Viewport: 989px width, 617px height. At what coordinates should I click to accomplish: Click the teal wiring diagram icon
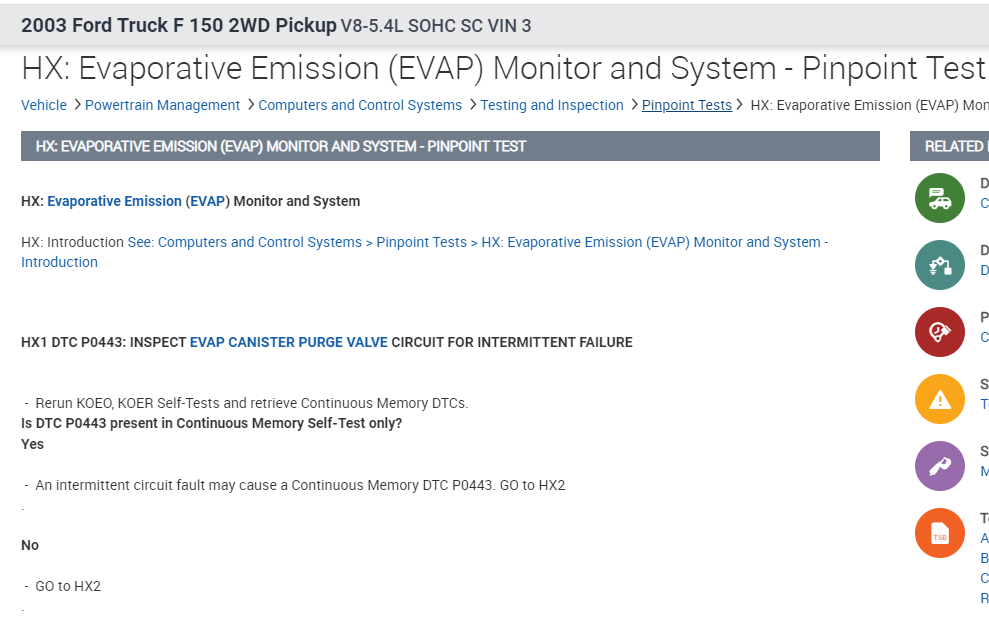(939, 265)
